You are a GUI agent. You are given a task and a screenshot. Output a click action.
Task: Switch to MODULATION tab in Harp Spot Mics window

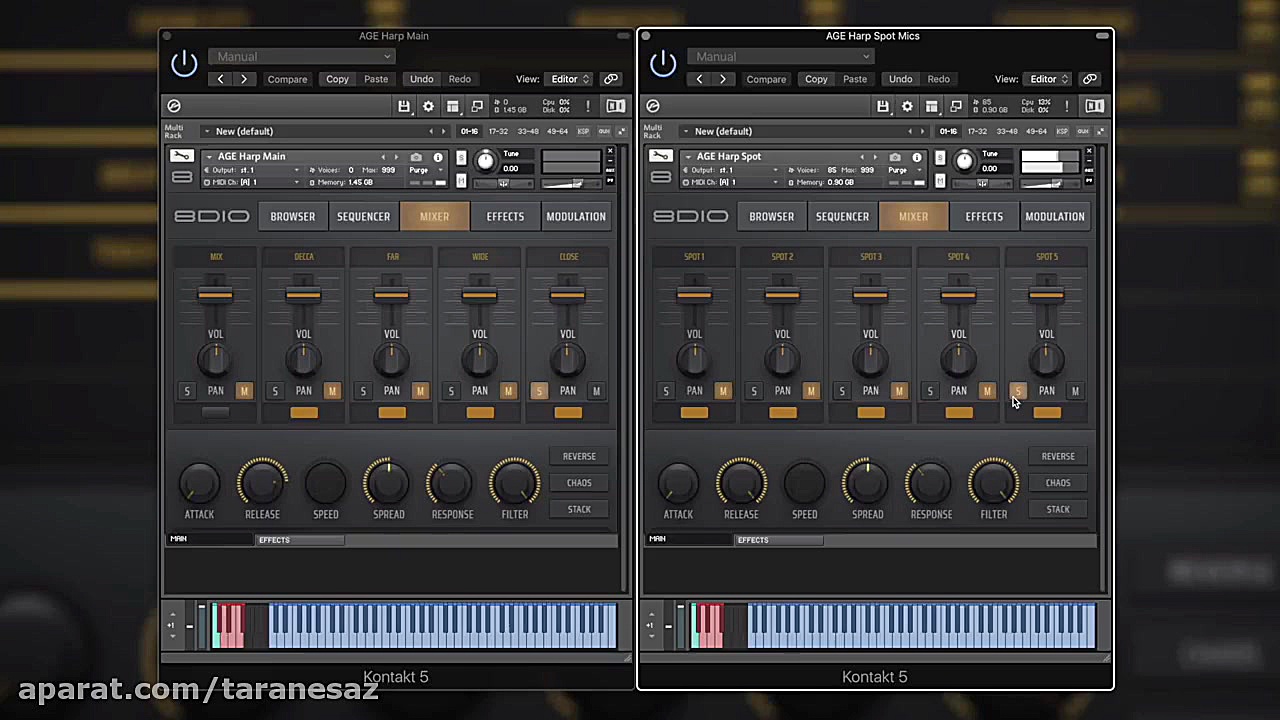coord(1054,216)
